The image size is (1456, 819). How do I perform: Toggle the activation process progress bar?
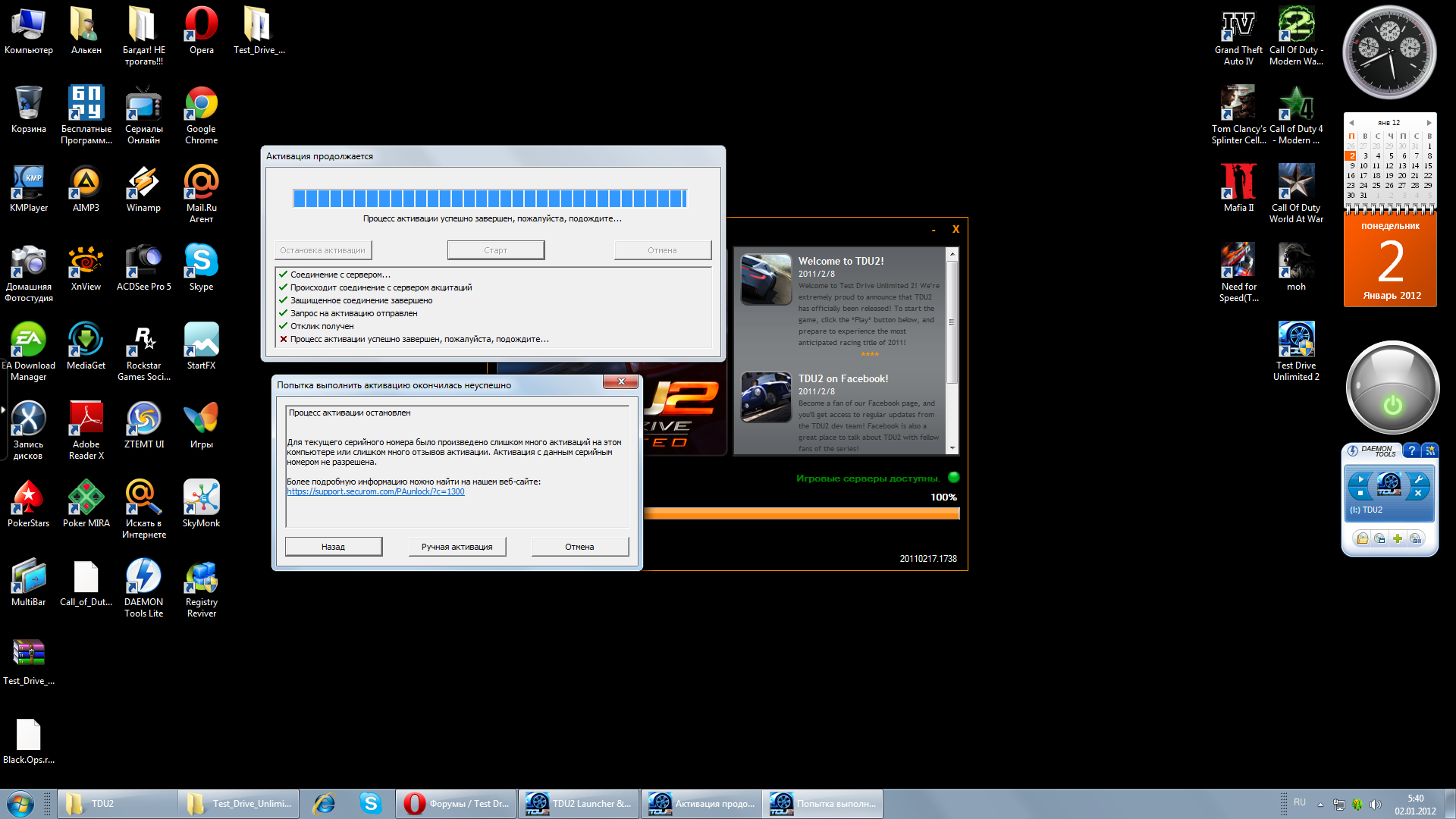tap(491, 197)
